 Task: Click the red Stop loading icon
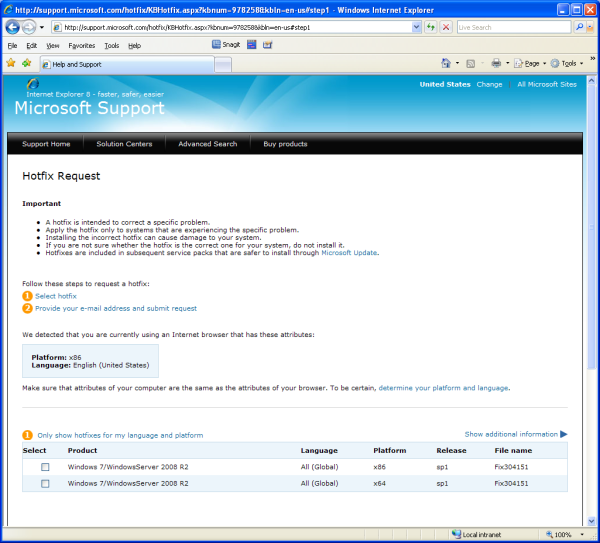pyautogui.click(x=446, y=27)
